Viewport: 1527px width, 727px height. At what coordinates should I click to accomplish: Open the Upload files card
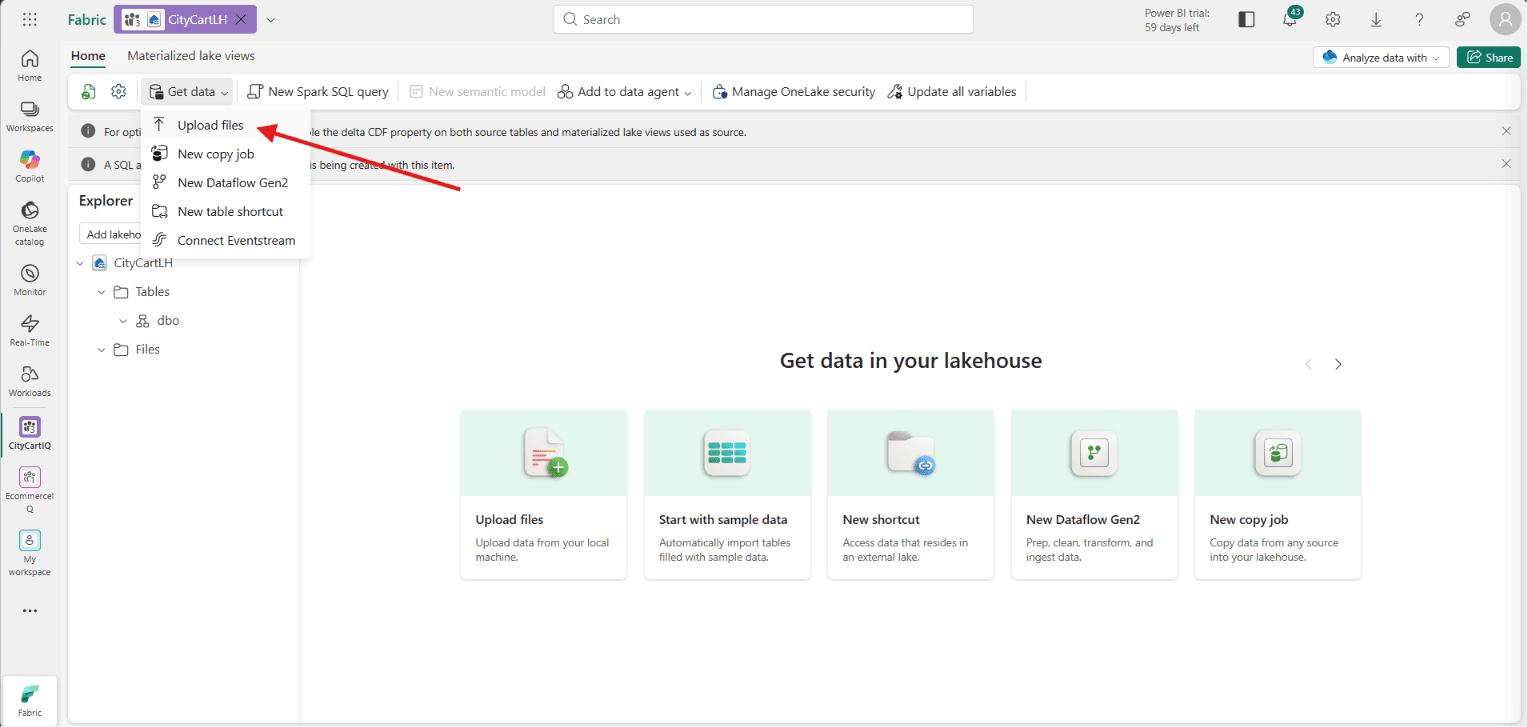[543, 494]
